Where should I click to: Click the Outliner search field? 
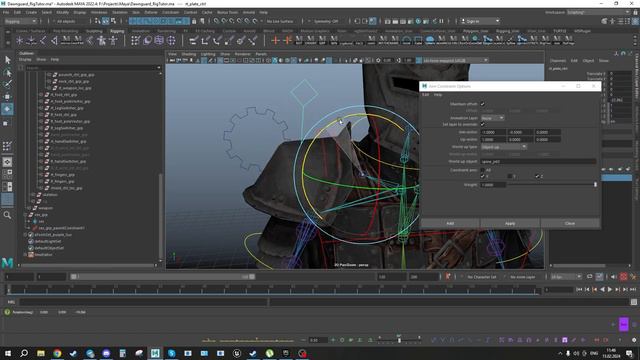tap(91, 67)
